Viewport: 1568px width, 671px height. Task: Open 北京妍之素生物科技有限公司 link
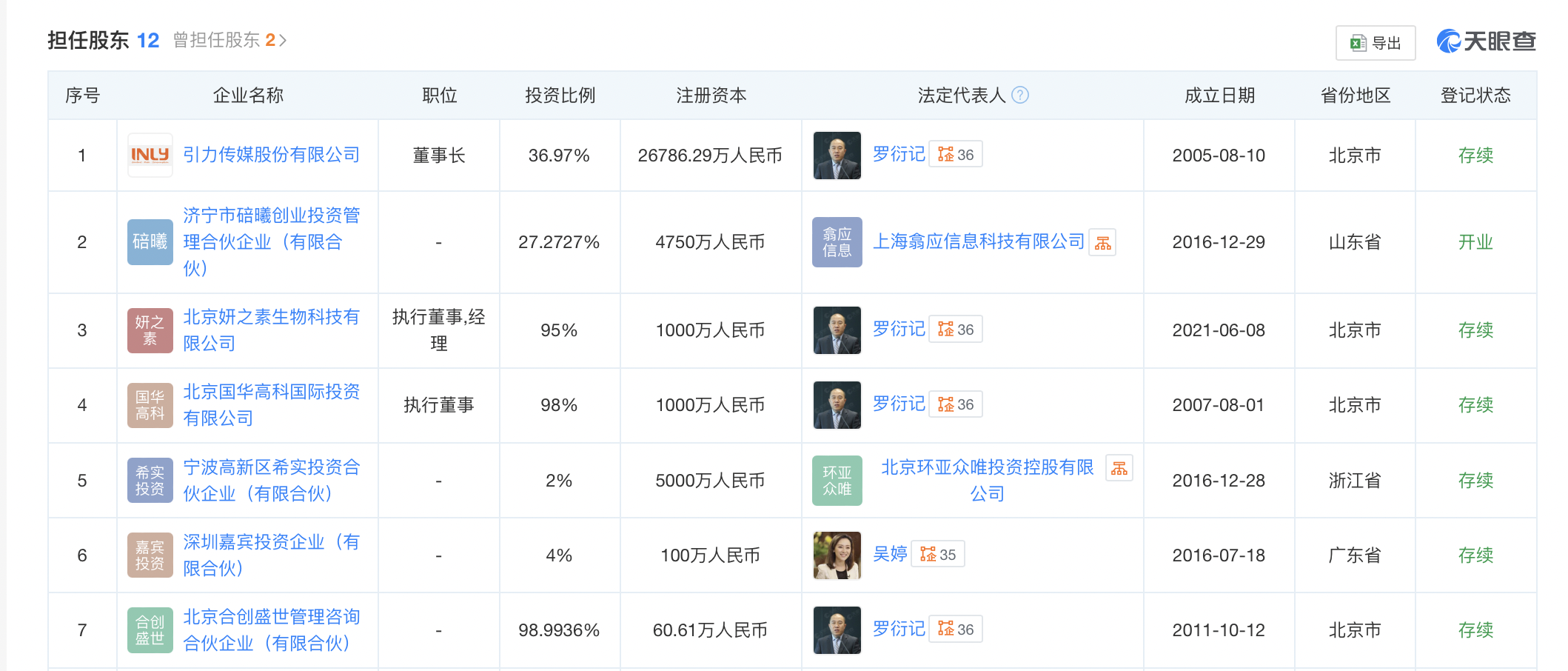pyautogui.click(x=271, y=330)
